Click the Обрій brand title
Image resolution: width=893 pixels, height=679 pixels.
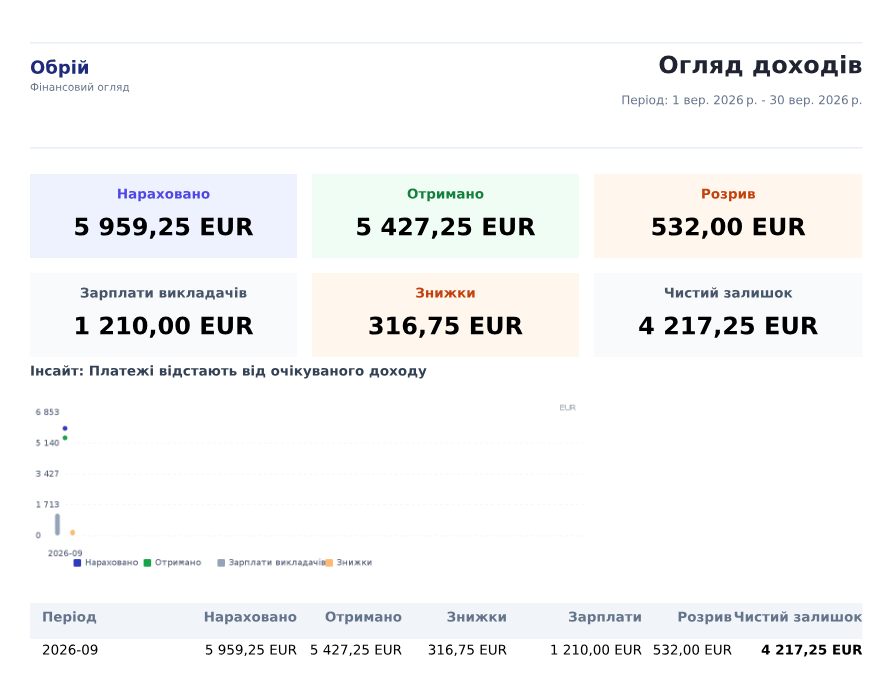pyautogui.click(x=60, y=67)
